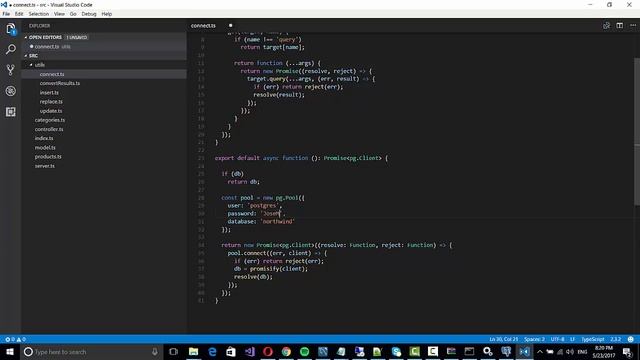Image resolution: width=640 pixels, height=360 pixels.
Task: Change the TypeScript language mode
Action: [592, 339]
